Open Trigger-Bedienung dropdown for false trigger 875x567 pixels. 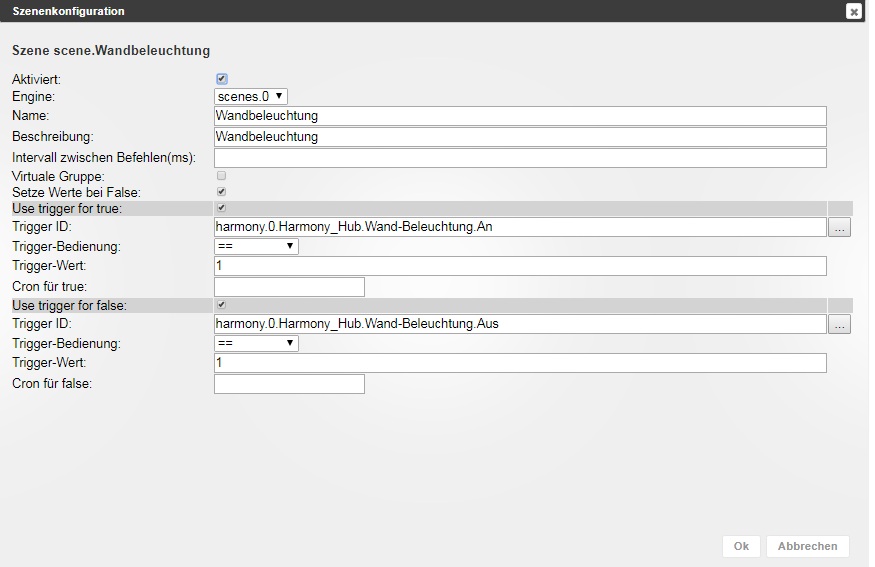[256, 343]
